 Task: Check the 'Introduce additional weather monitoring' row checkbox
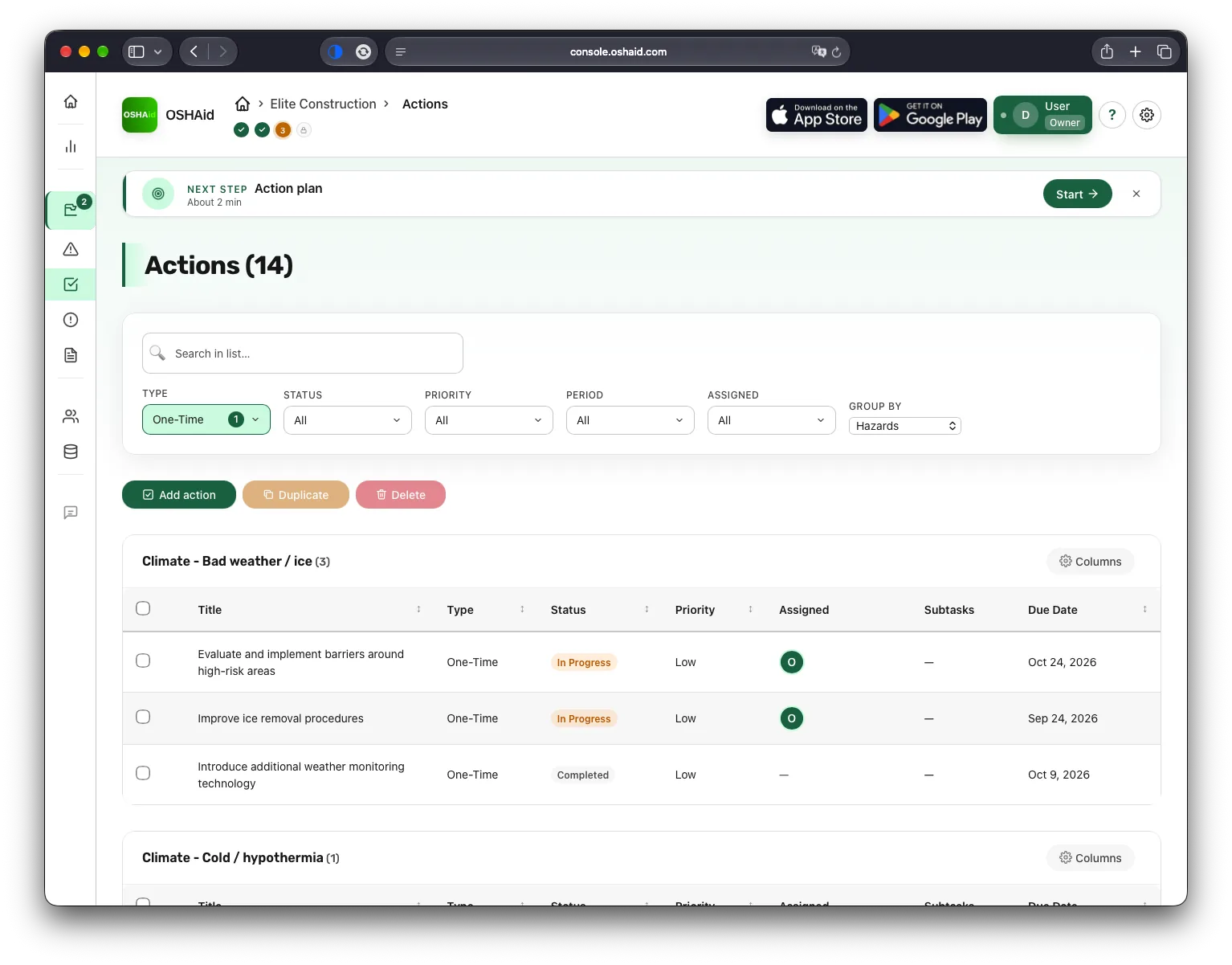(x=143, y=773)
